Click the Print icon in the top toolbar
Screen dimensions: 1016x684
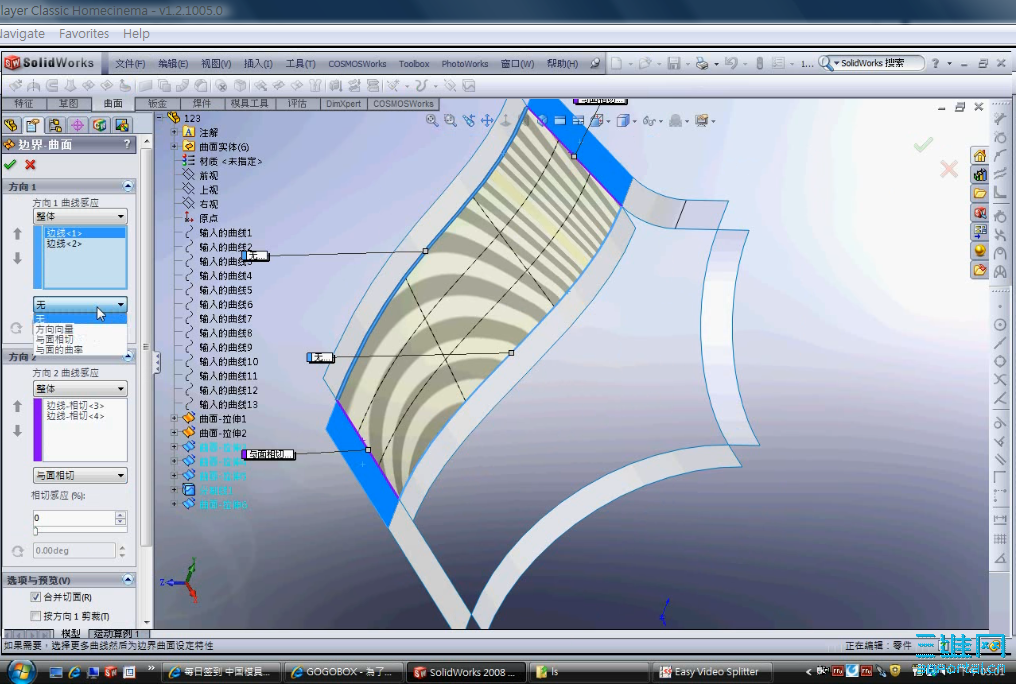coord(702,63)
